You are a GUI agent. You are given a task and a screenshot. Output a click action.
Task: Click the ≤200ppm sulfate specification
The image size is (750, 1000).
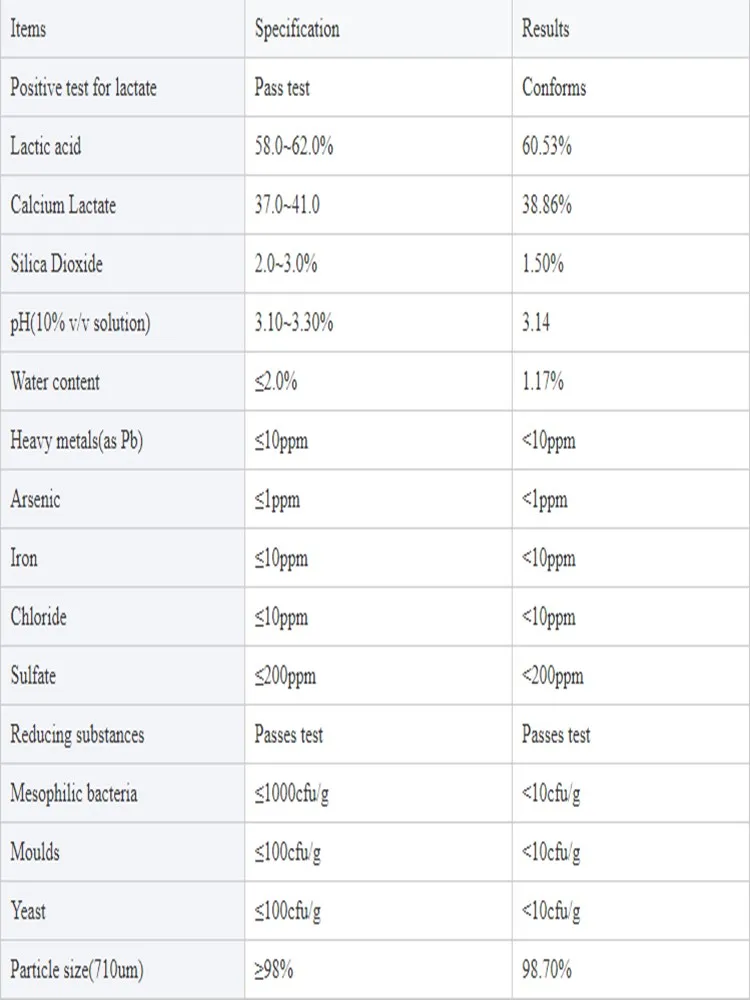coord(285,677)
